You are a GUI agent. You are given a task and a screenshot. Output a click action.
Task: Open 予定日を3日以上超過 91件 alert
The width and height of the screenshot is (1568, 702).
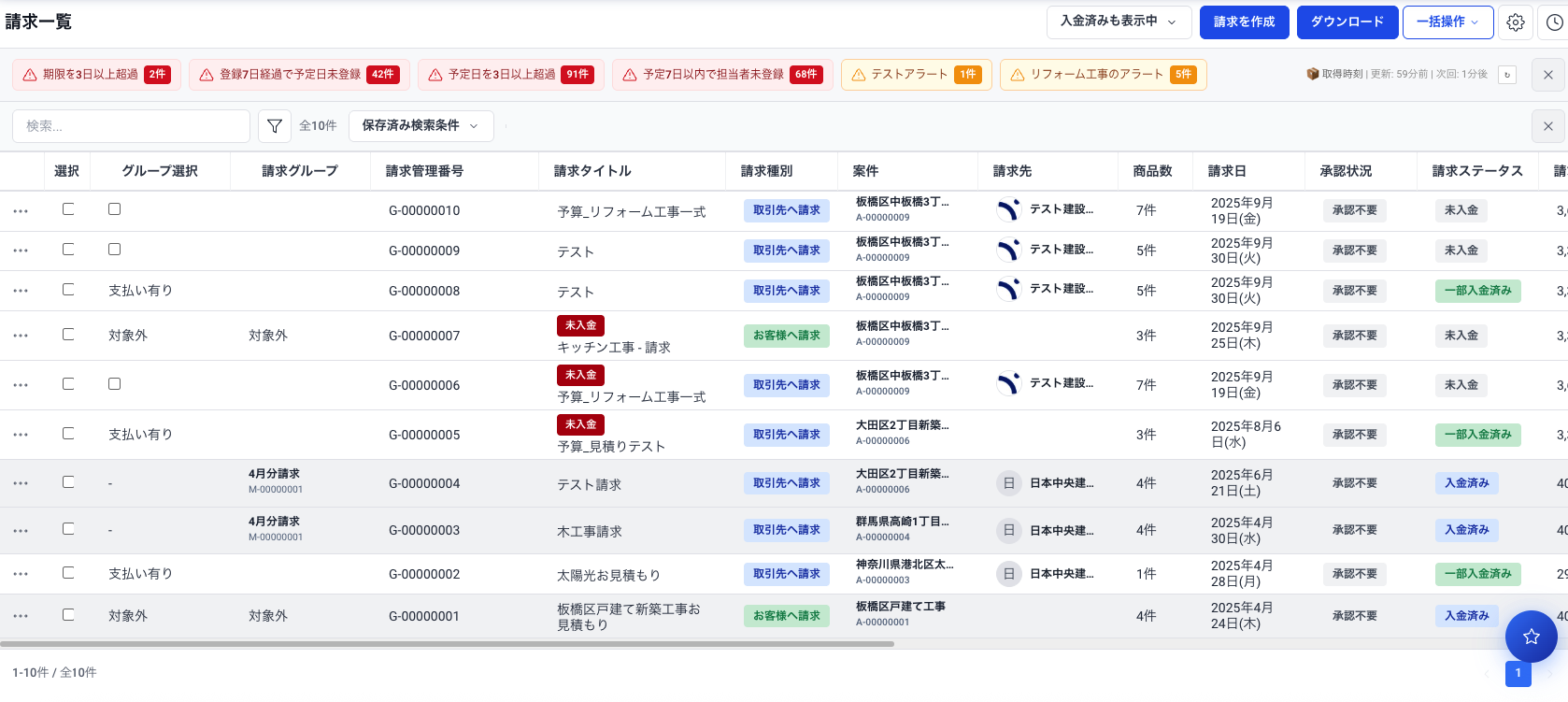[511, 75]
